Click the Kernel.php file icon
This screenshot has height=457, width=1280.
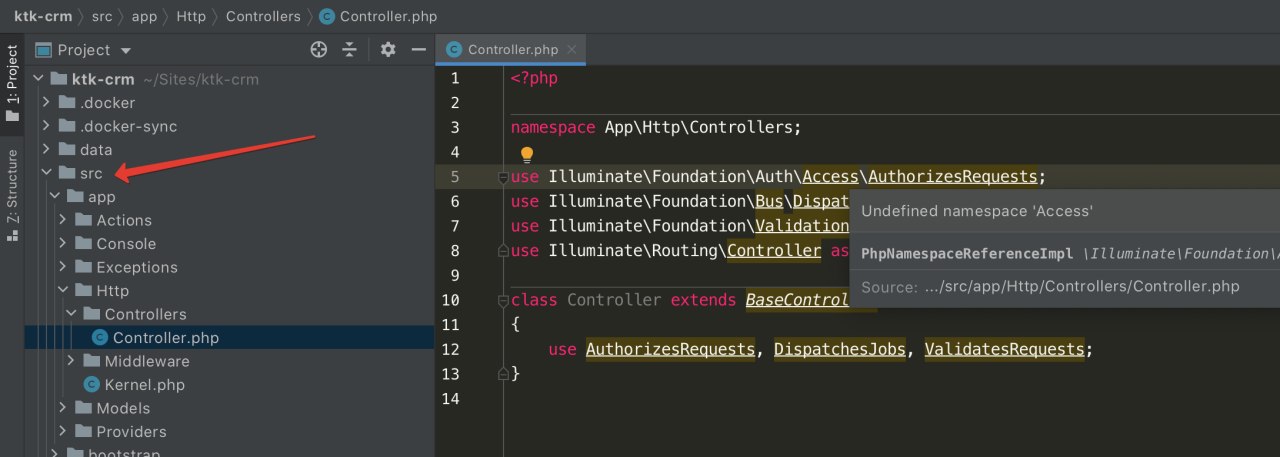[x=92, y=385]
